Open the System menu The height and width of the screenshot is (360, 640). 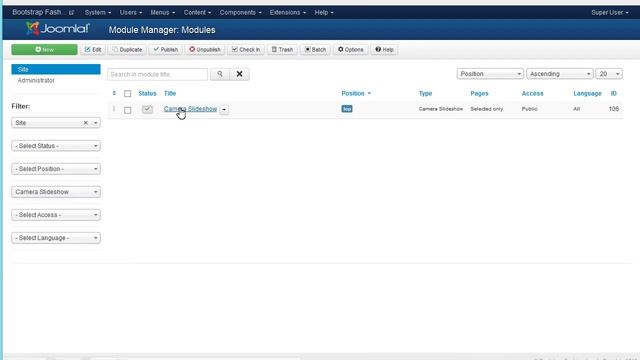coord(98,13)
